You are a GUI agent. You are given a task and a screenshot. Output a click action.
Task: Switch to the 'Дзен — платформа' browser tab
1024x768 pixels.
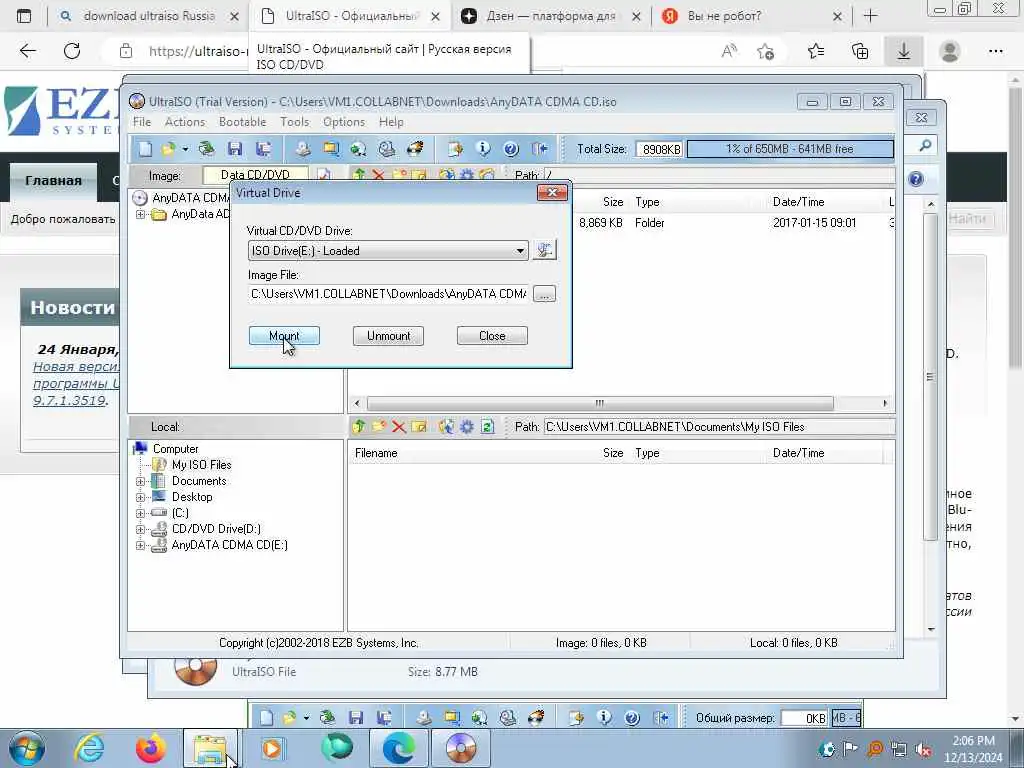(x=551, y=16)
